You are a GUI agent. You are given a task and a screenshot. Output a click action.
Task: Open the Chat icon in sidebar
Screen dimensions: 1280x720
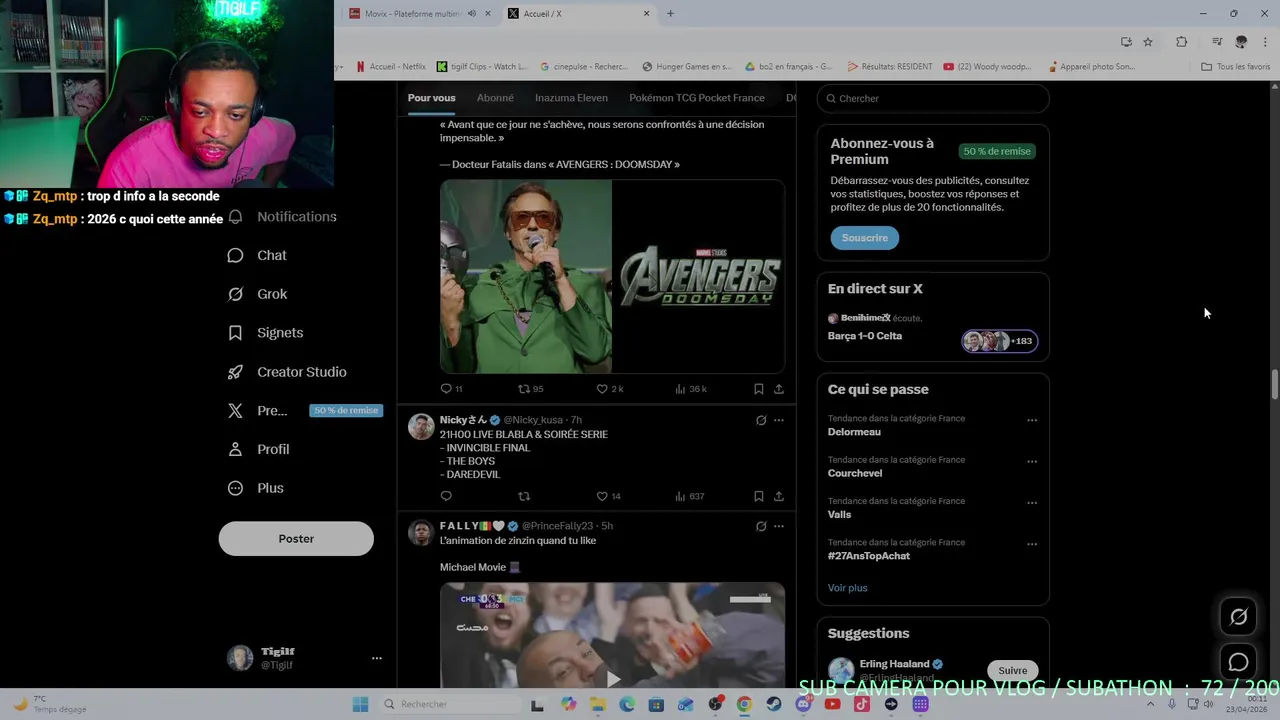235,256
